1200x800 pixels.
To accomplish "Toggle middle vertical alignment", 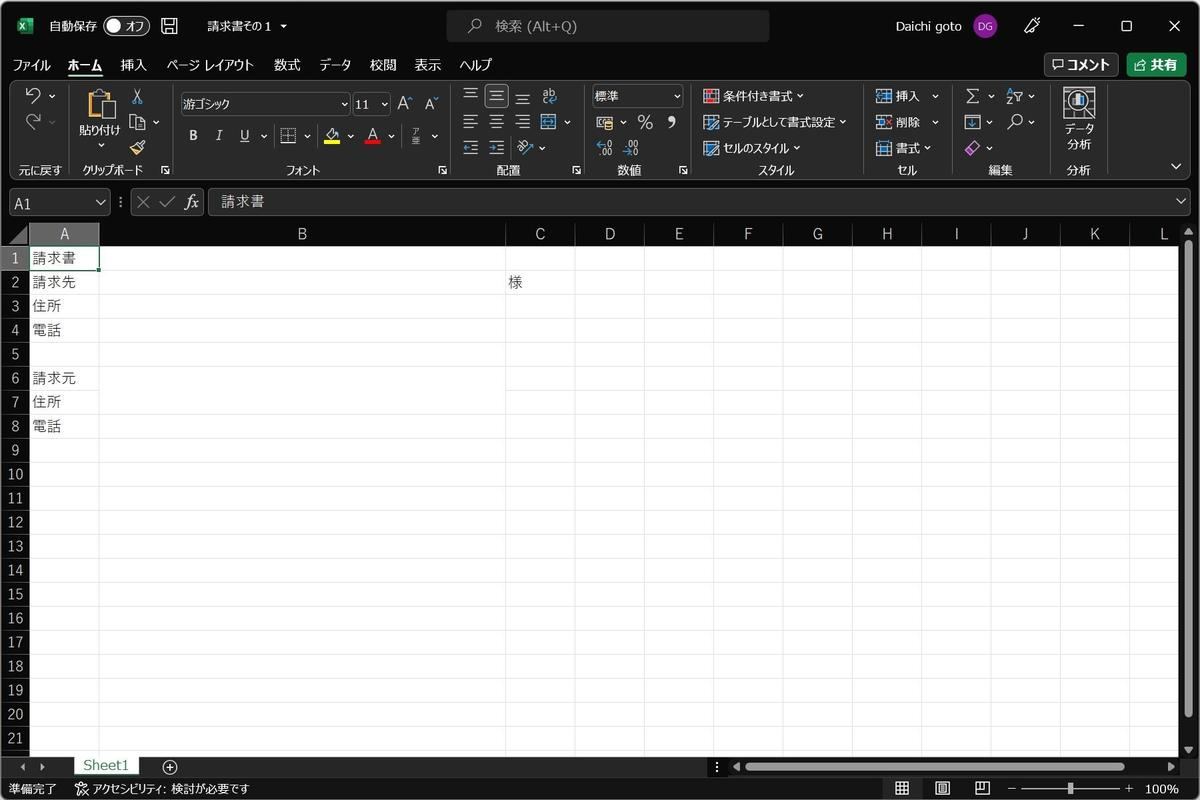I will pyautogui.click(x=497, y=96).
